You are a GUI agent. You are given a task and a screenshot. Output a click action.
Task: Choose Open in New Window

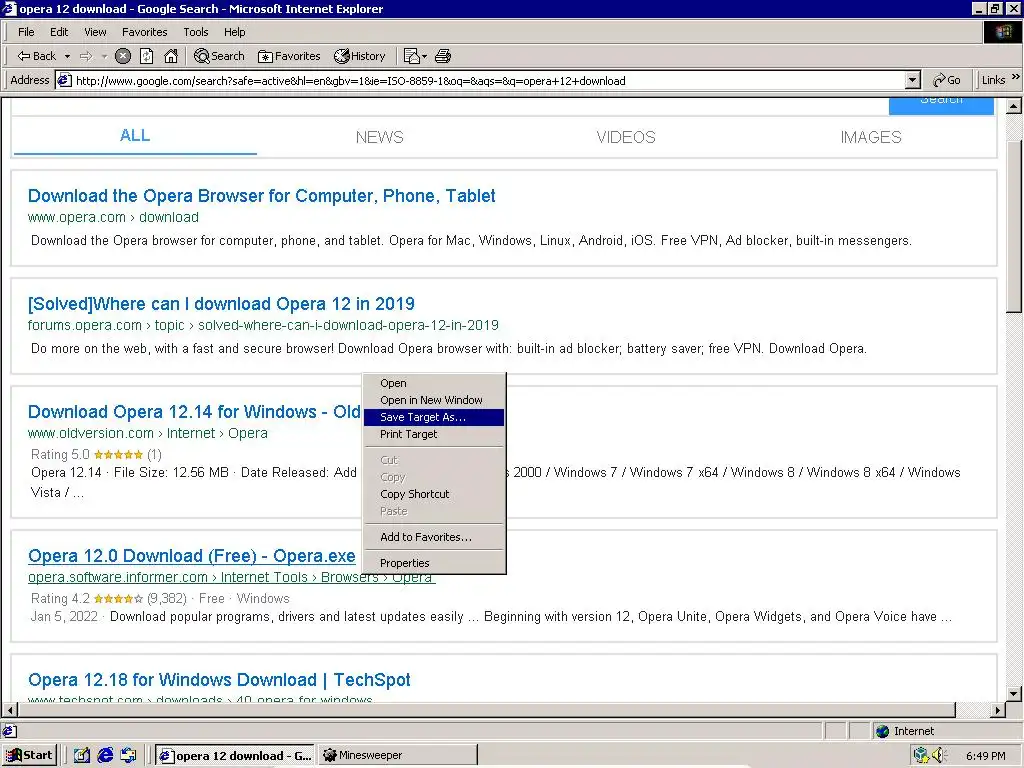434,400
